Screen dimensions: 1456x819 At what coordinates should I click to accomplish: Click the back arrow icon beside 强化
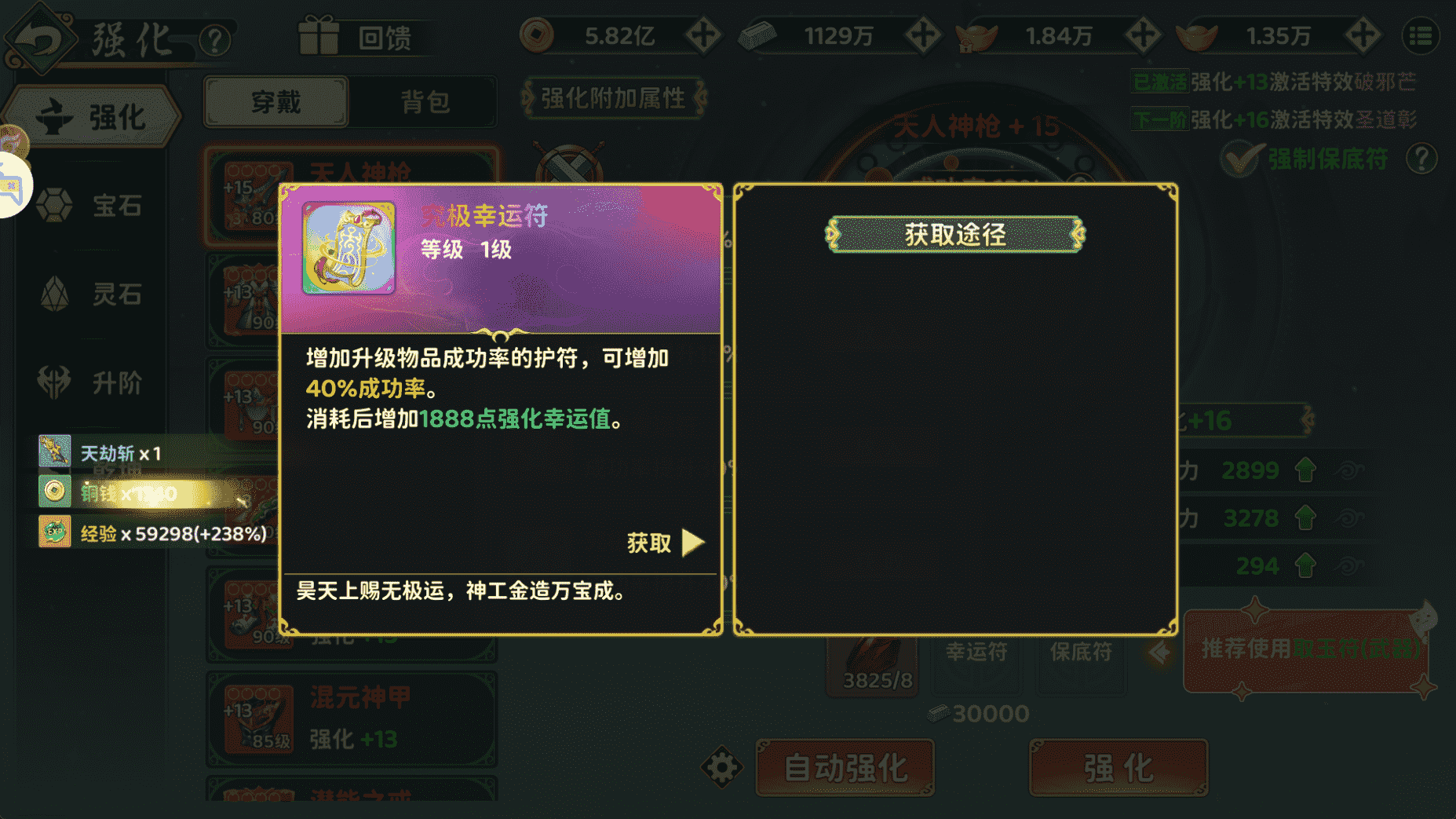(x=39, y=38)
